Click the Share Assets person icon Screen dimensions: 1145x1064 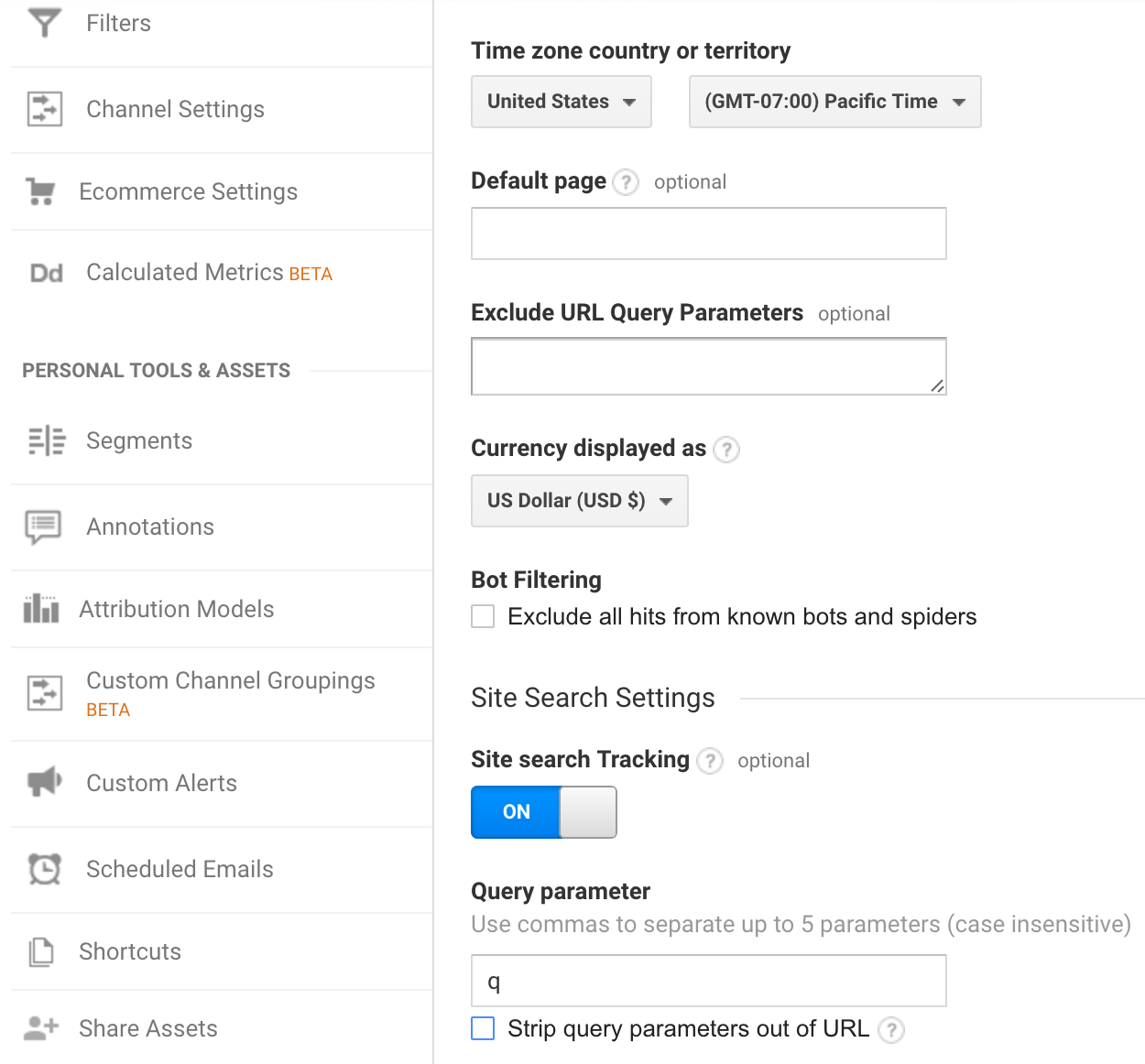click(x=41, y=1028)
